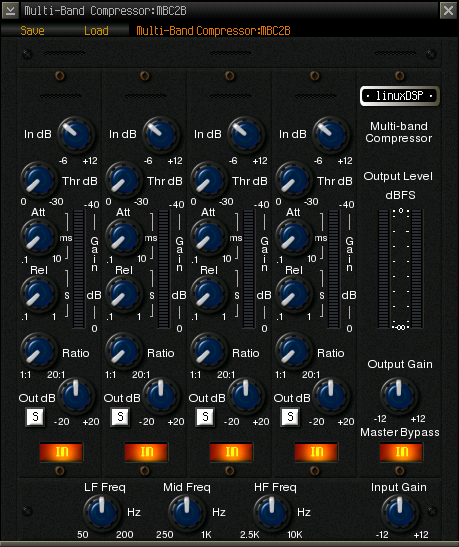The image size is (459, 547).
Task: Click band 2 Out dB knob
Action: [161, 396]
